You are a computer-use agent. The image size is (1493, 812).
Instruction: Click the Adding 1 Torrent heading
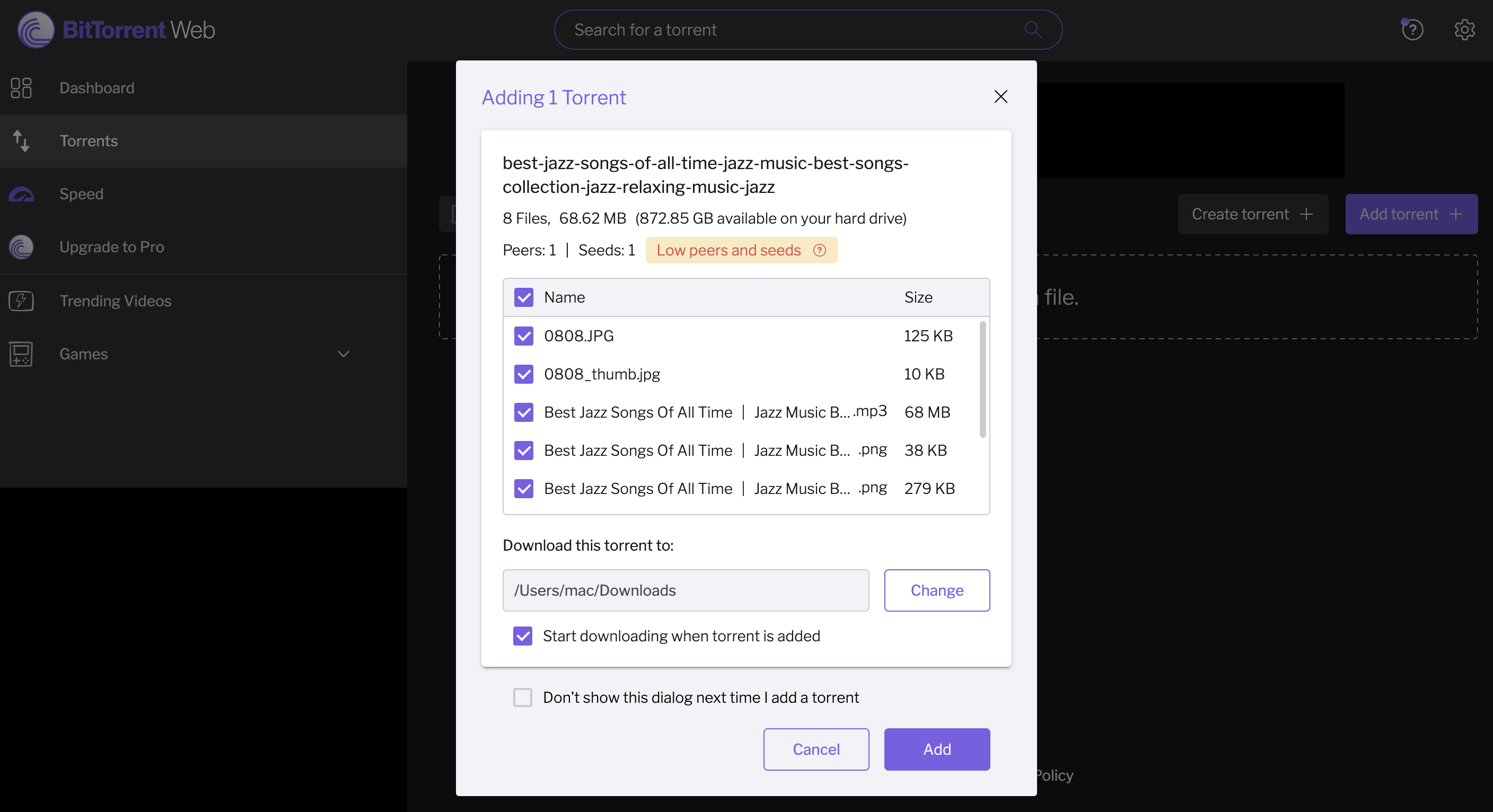554,98
